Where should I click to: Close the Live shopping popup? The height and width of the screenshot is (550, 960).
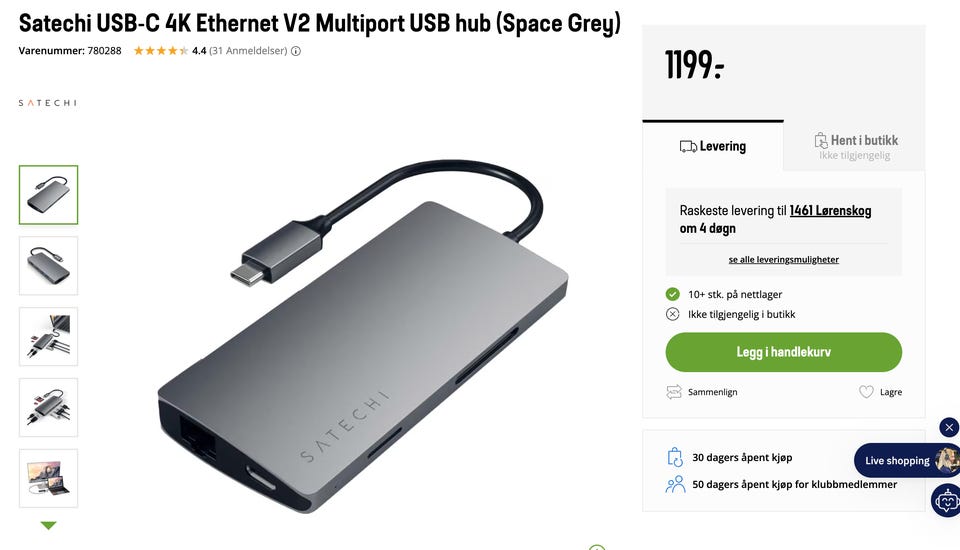[x=949, y=427]
